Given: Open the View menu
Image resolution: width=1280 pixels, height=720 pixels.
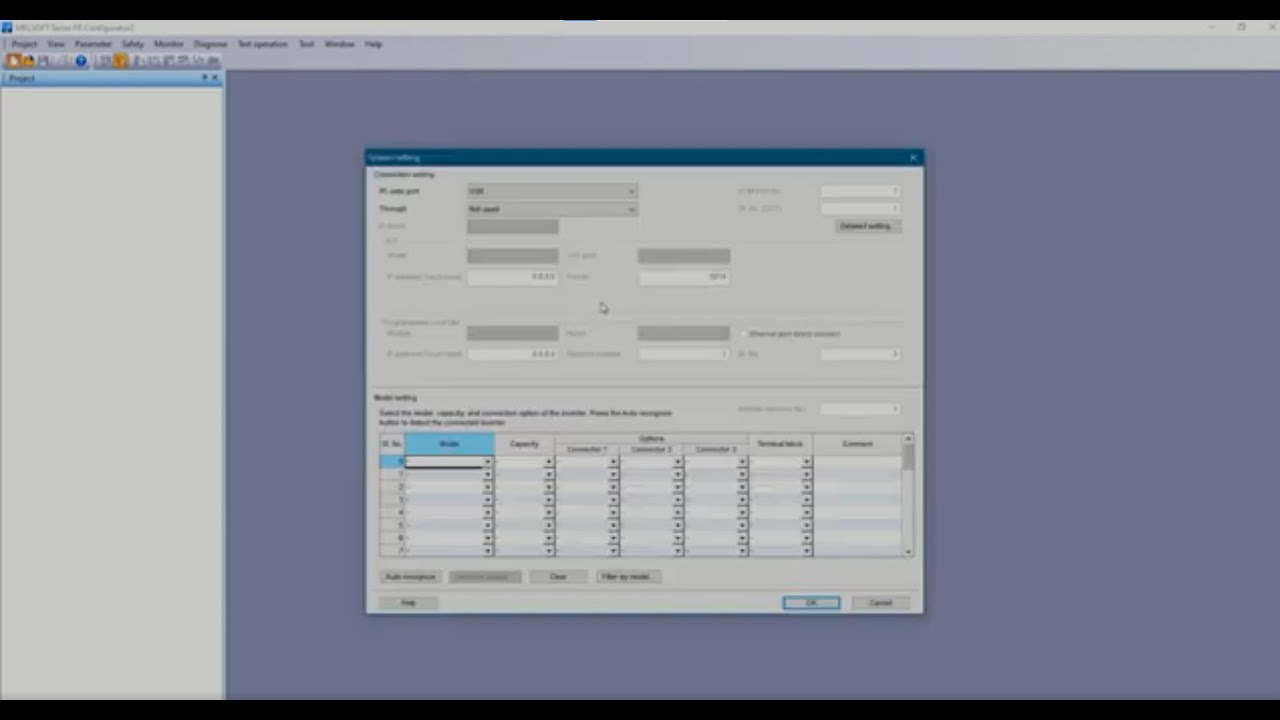Looking at the screenshot, I should click(x=56, y=44).
